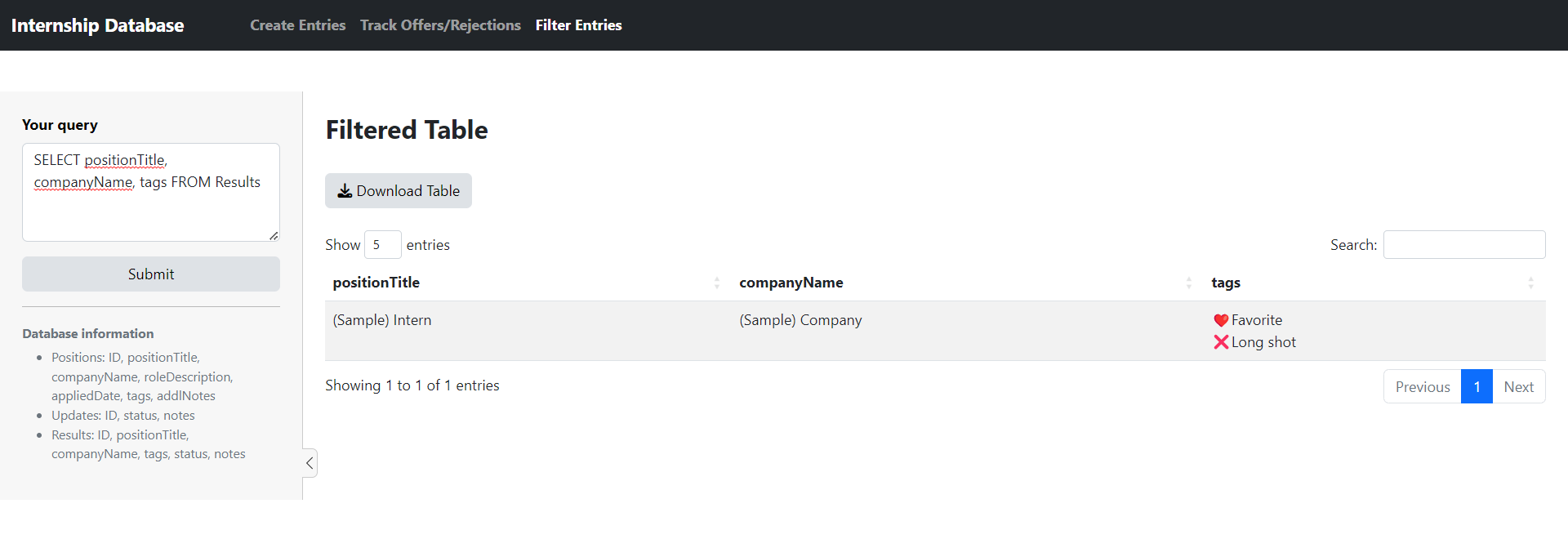Open Track Offers/Rejections tab
This screenshot has width=1568, height=539.
click(x=440, y=25)
